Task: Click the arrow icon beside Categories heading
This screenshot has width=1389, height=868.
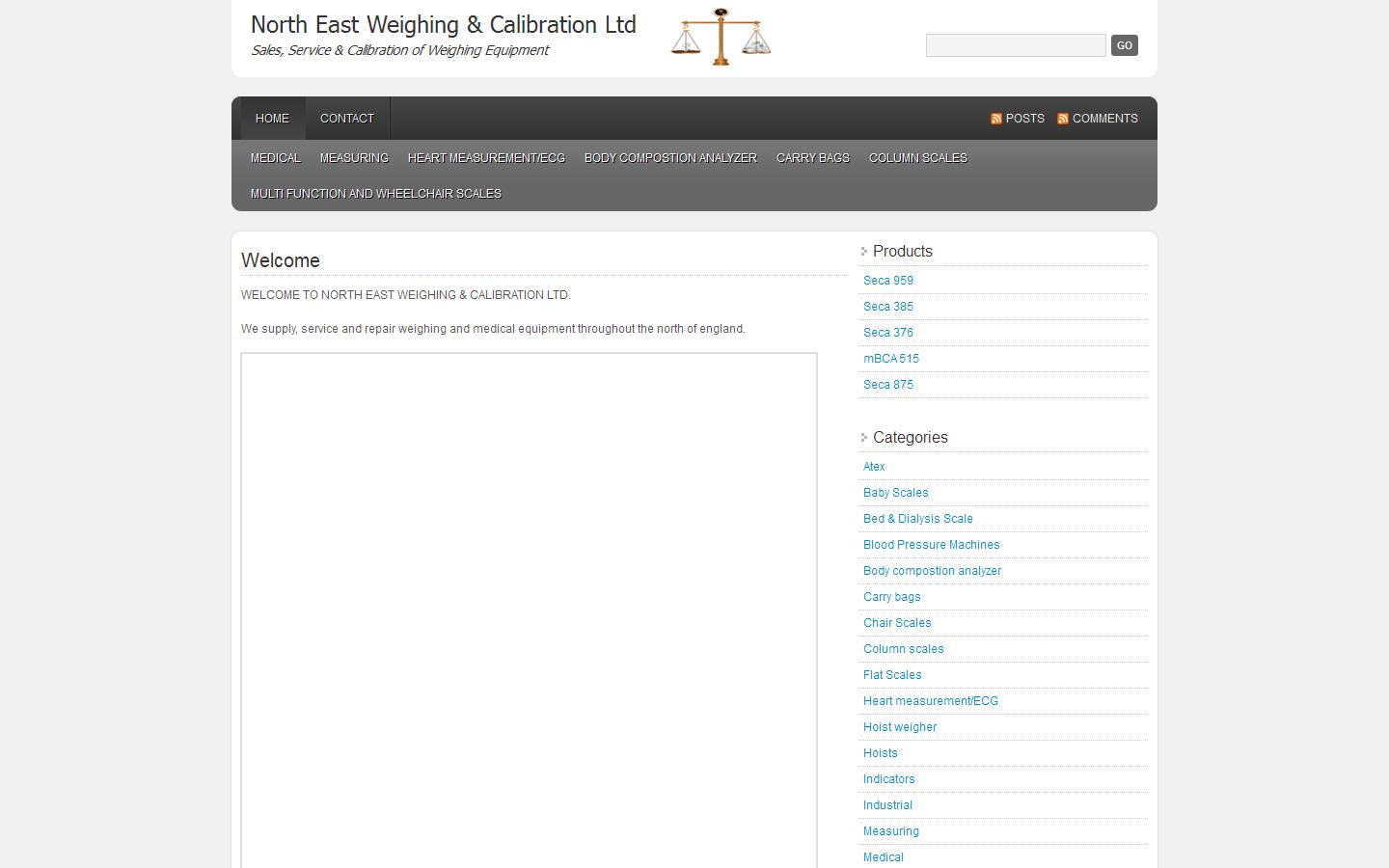Action: pos(862,436)
